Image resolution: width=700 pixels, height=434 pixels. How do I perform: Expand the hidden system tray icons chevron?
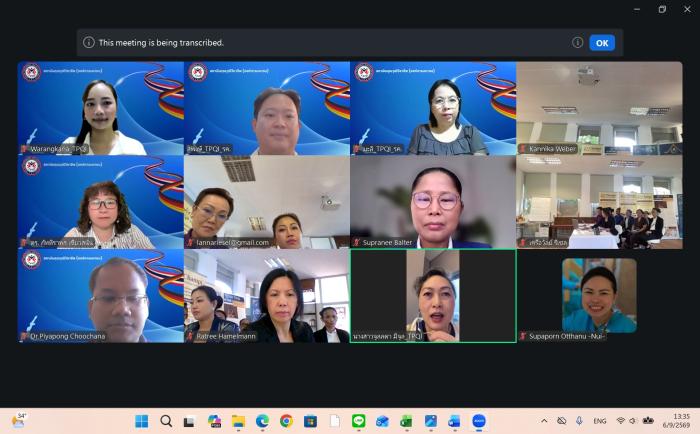tap(544, 421)
